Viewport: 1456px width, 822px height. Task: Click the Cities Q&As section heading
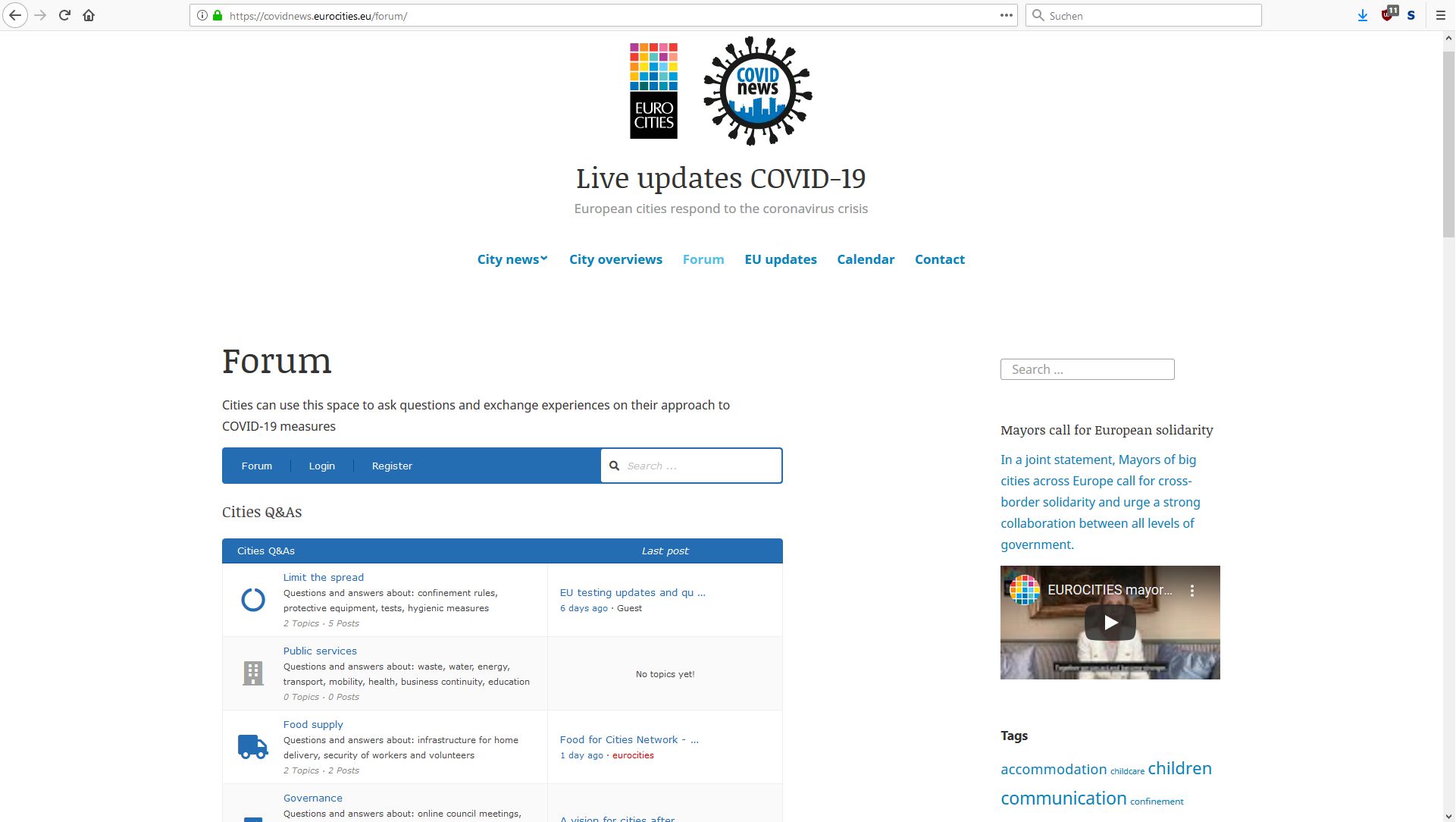click(x=261, y=512)
